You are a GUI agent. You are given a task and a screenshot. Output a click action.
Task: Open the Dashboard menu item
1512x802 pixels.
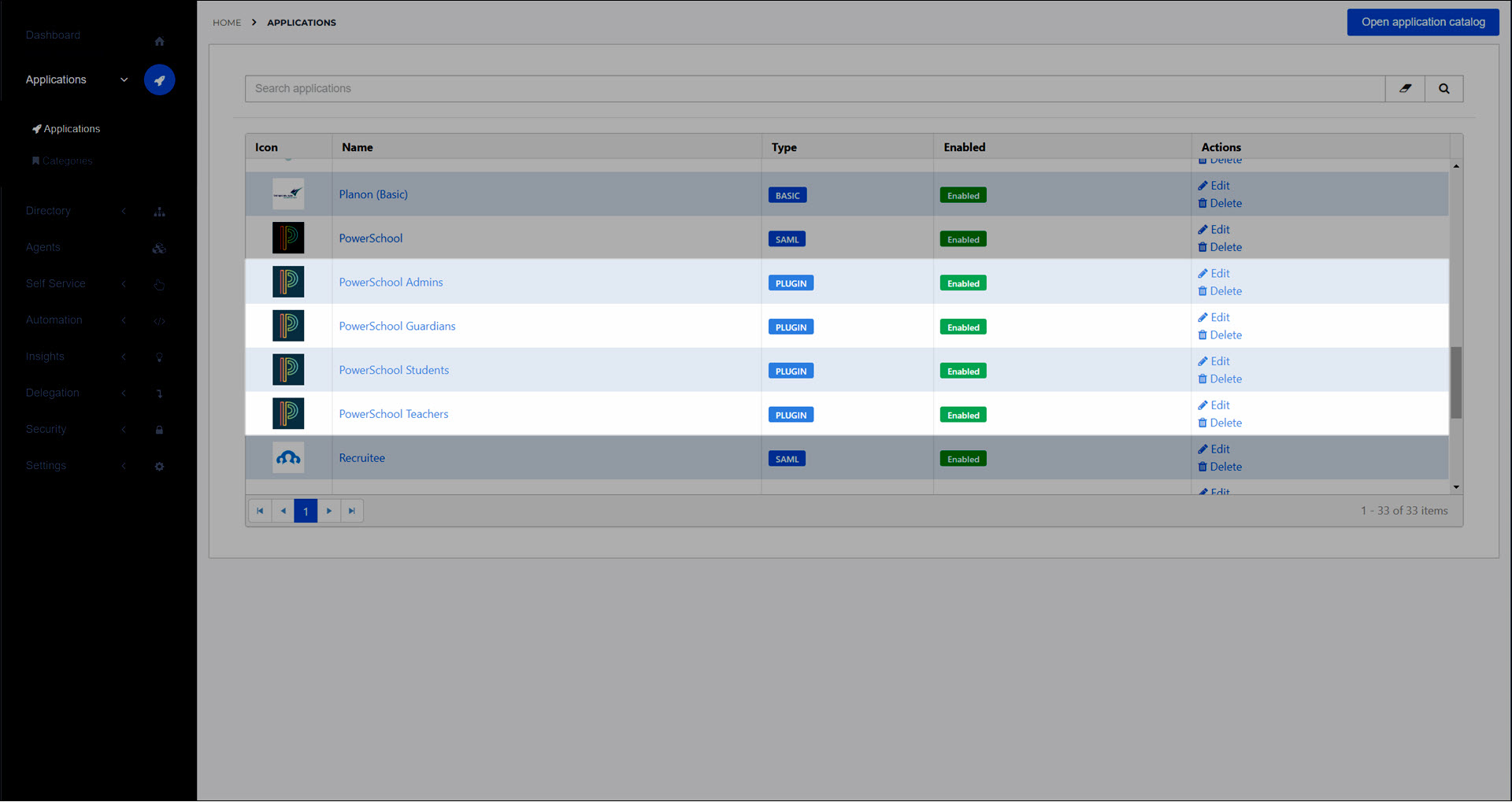click(53, 35)
